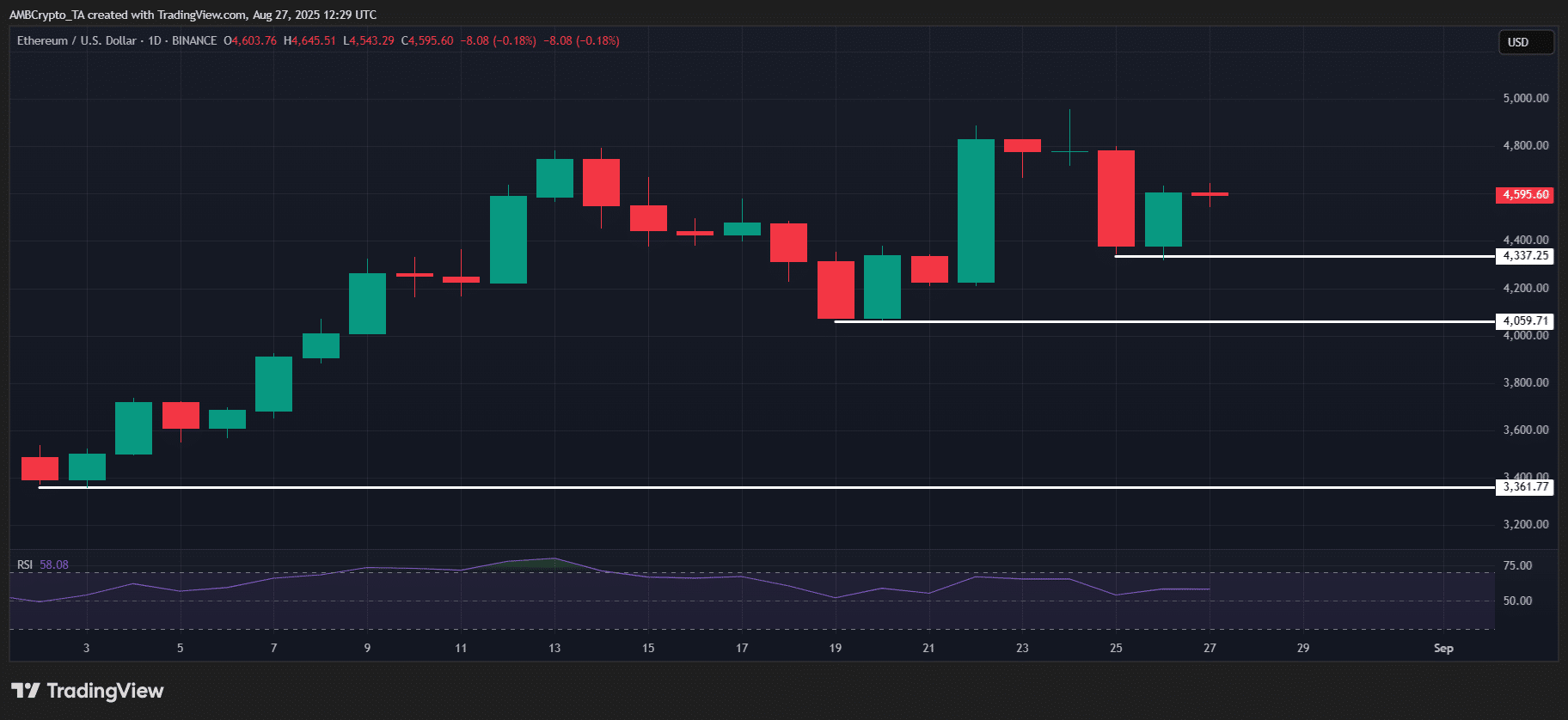
Task: Click the RSI indicator label
Action: (25, 564)
